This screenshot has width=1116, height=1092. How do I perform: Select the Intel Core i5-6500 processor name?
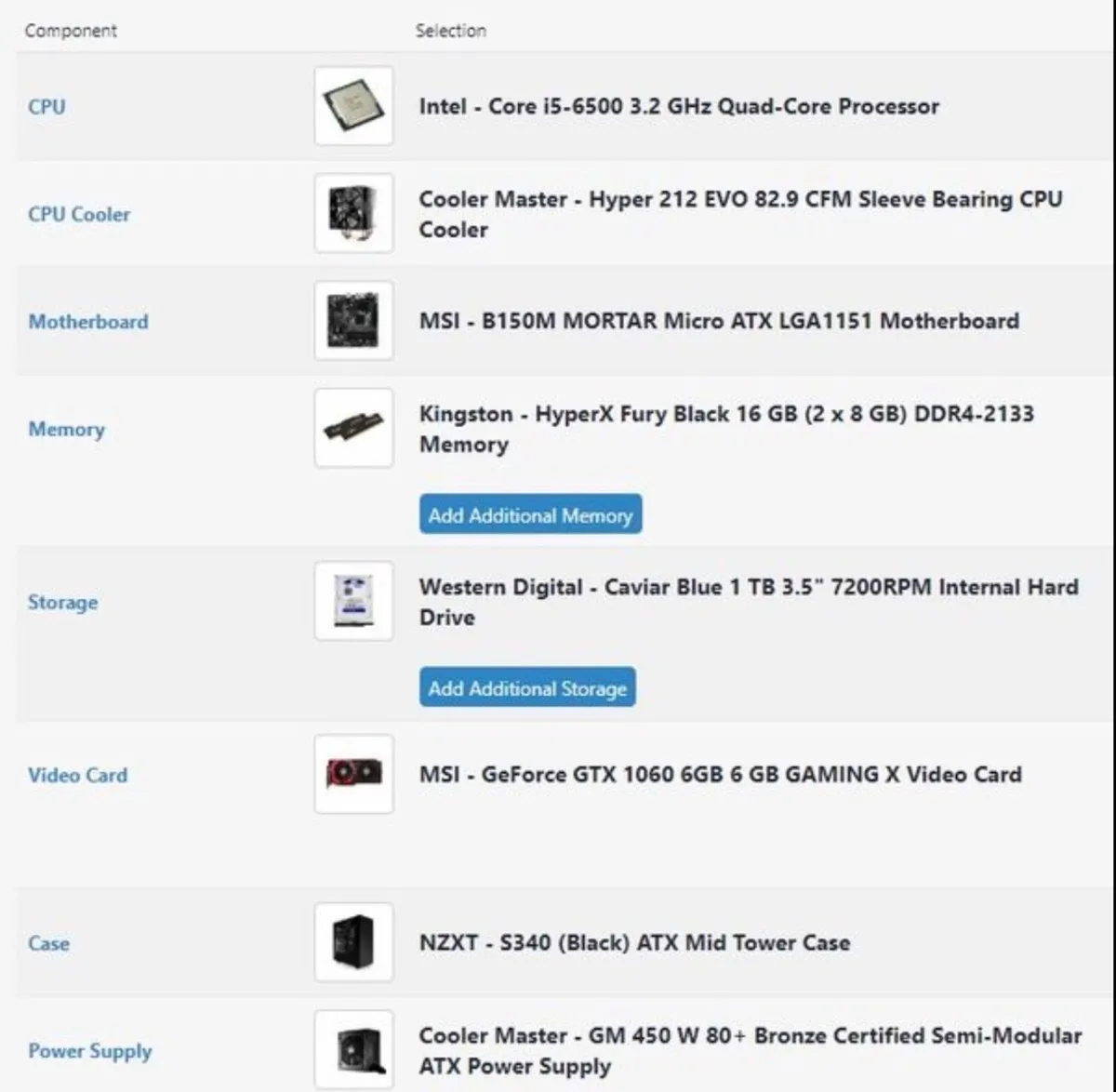tap(679, 106)
